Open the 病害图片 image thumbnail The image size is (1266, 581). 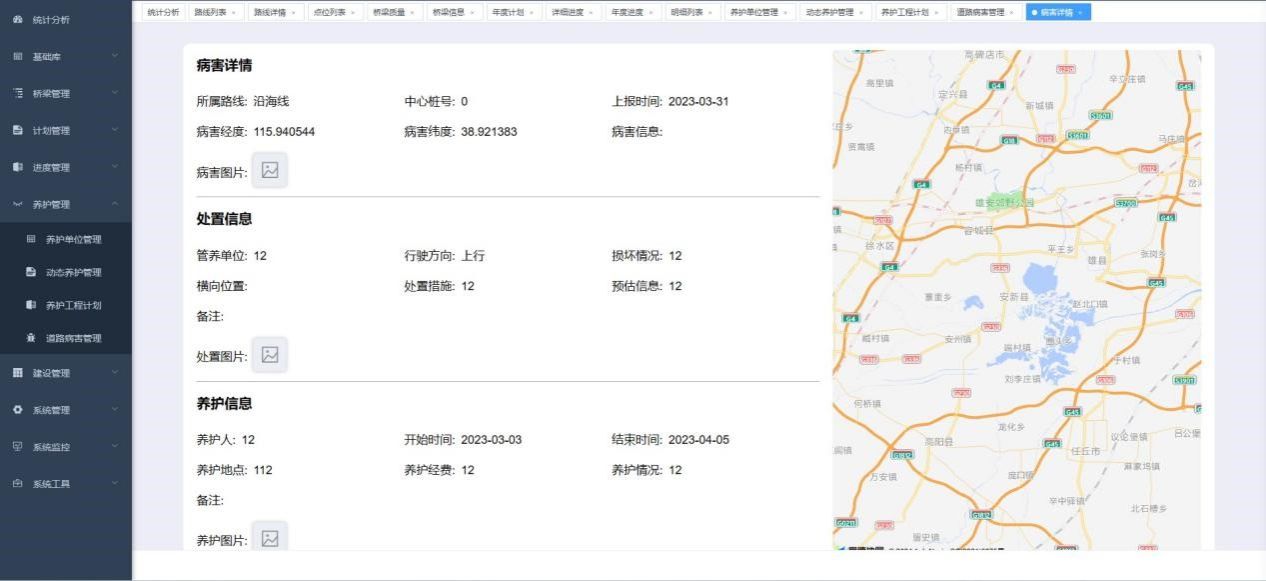point(270,170)
